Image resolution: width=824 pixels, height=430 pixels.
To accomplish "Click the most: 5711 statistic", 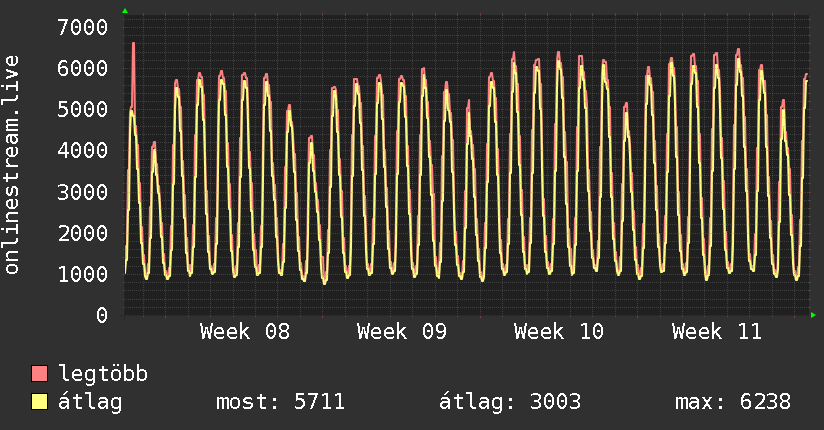I will click(280, 403).
